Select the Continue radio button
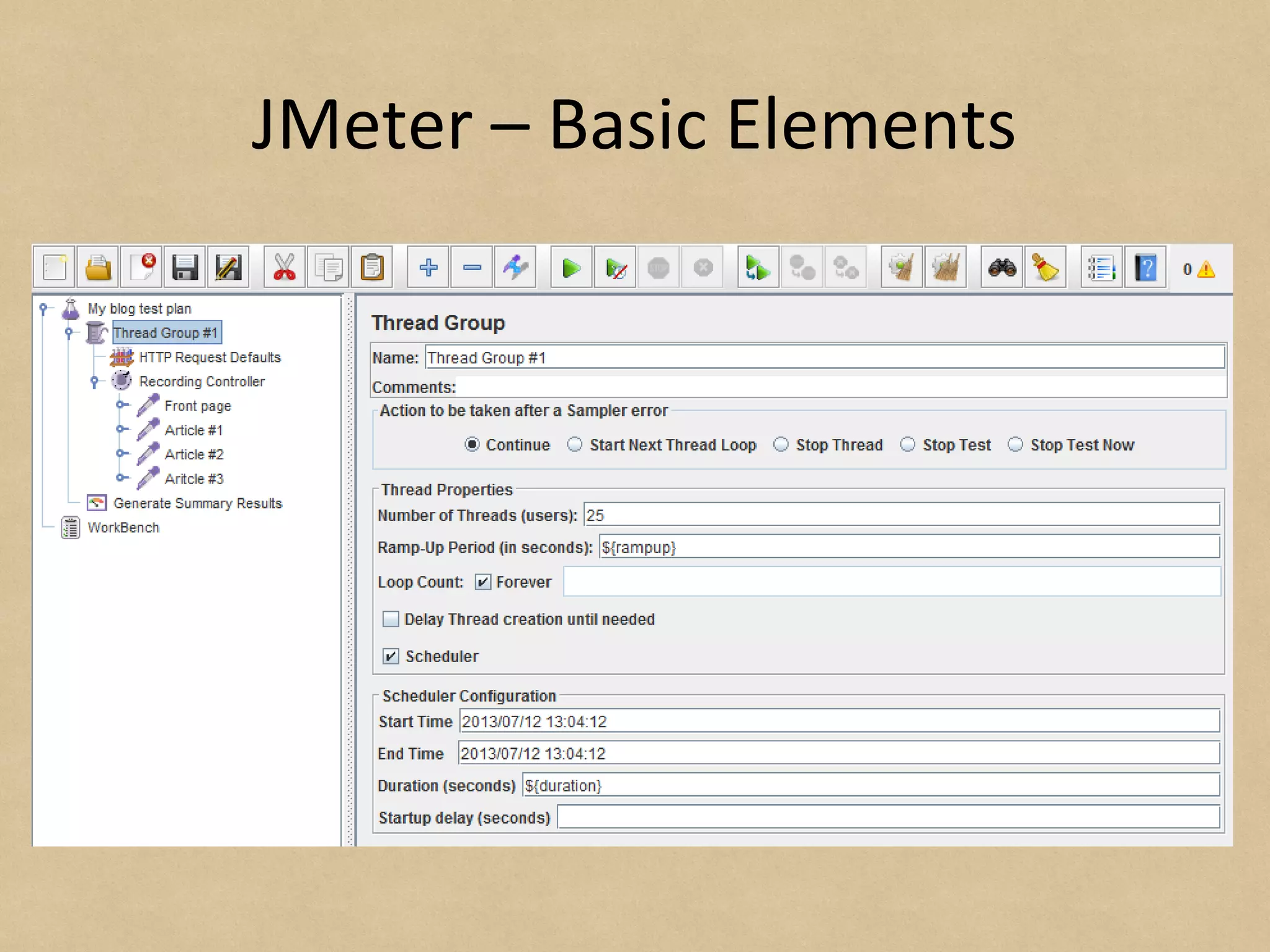 pyautogui.click(x=472, y=444)
